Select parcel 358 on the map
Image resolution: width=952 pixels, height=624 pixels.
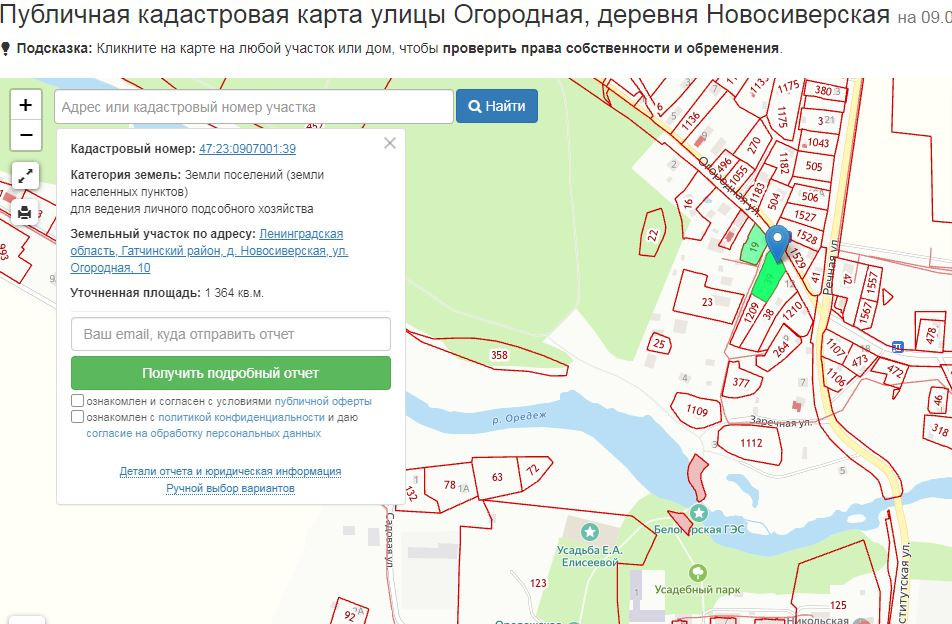point(499,355)
